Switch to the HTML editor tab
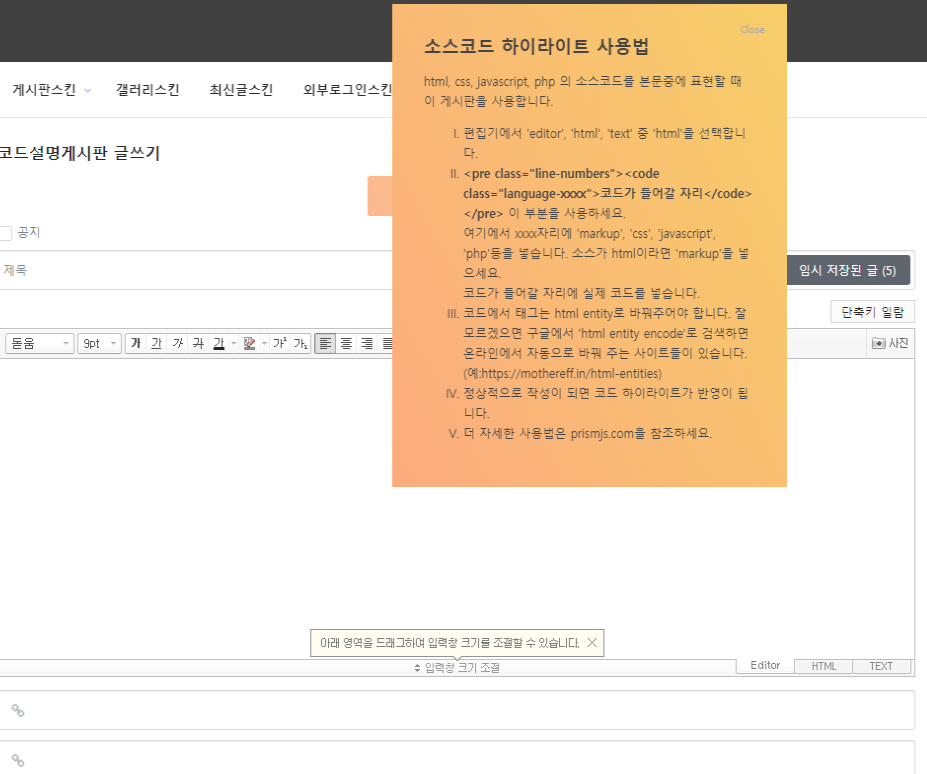 [x=824, y=666]
